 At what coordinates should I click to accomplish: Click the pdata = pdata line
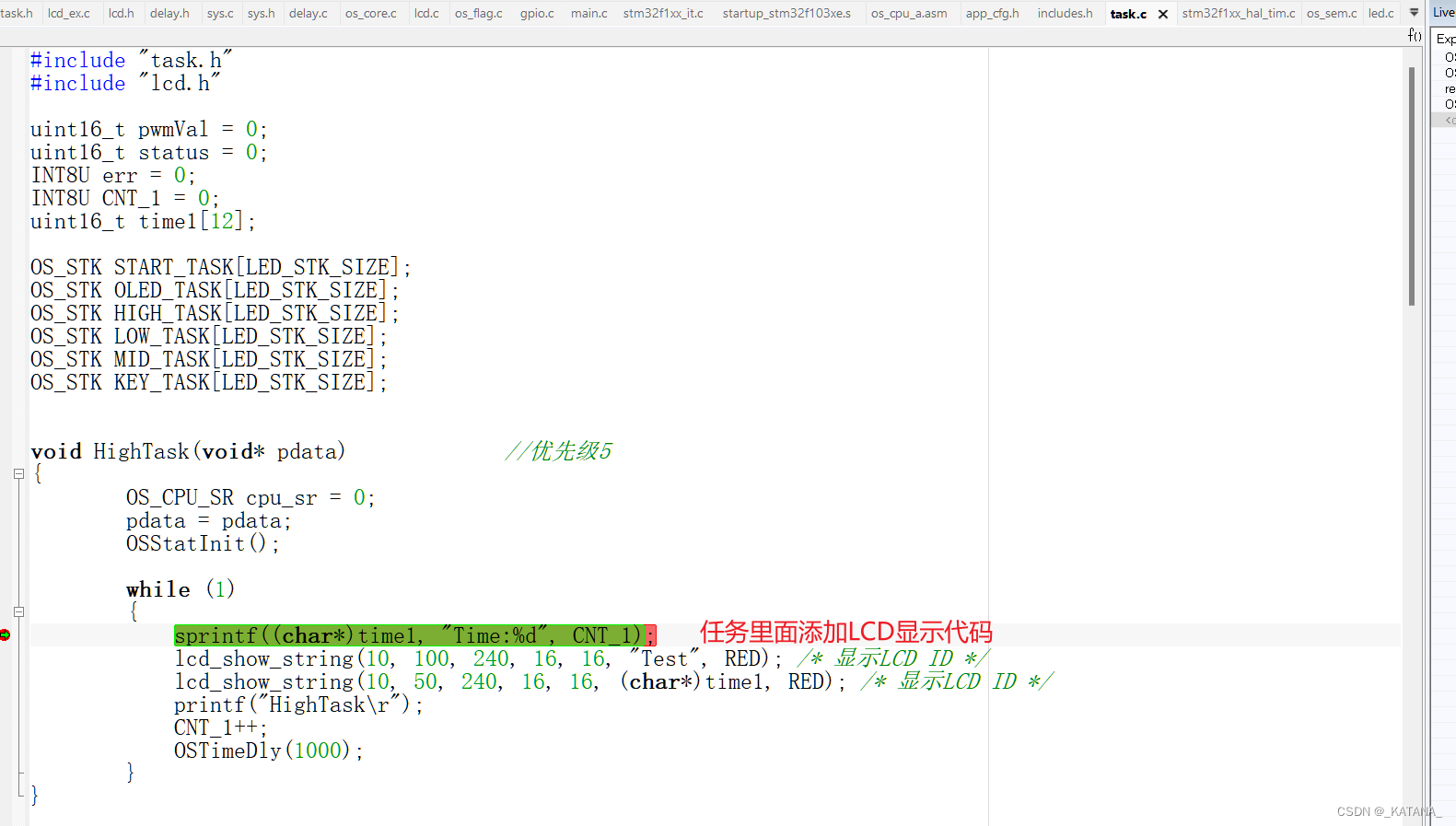208,520
